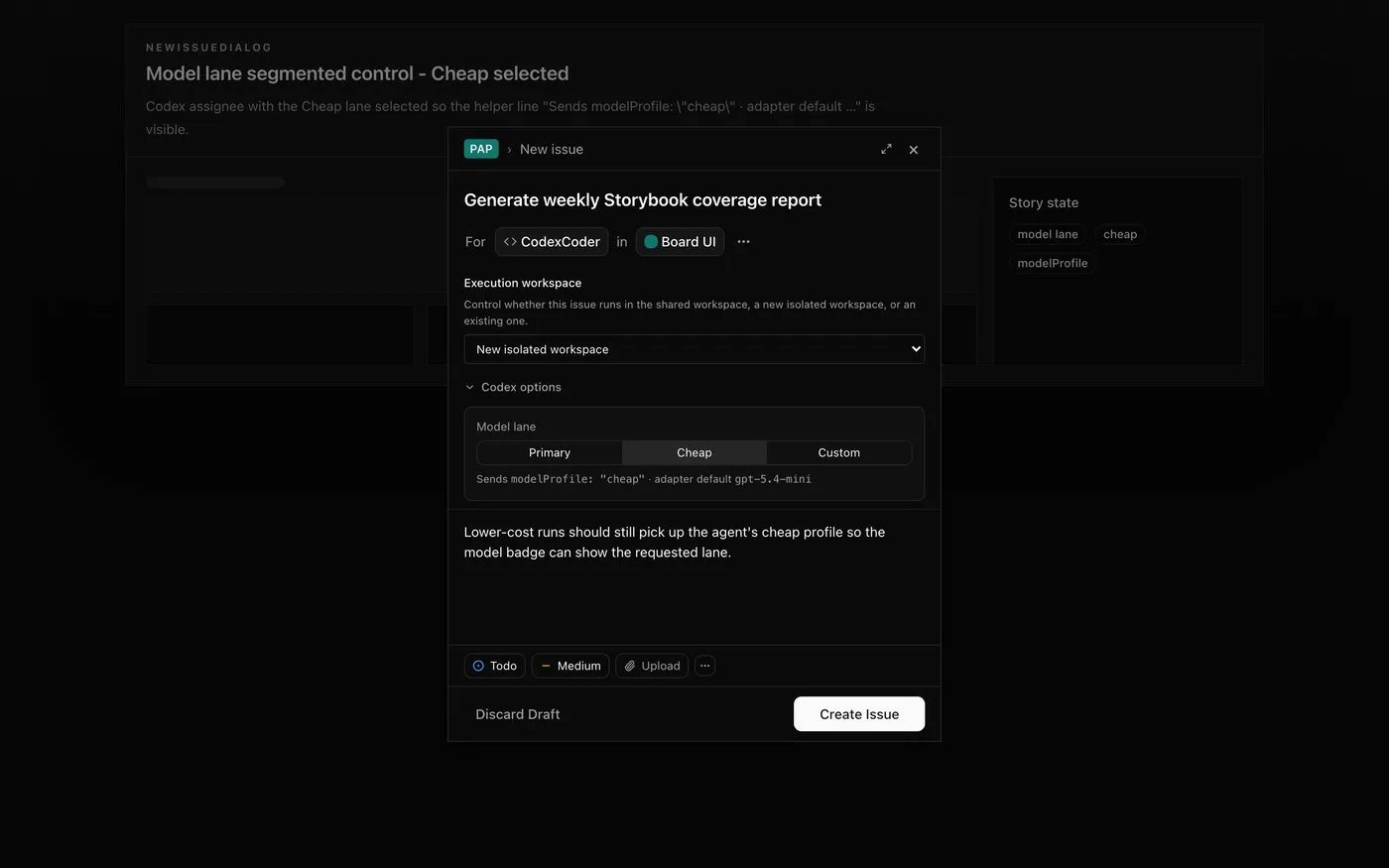Expand the dialog to full size
Image resolution: width=1389 pixels, height=868 pixels.
click(886, 149)
